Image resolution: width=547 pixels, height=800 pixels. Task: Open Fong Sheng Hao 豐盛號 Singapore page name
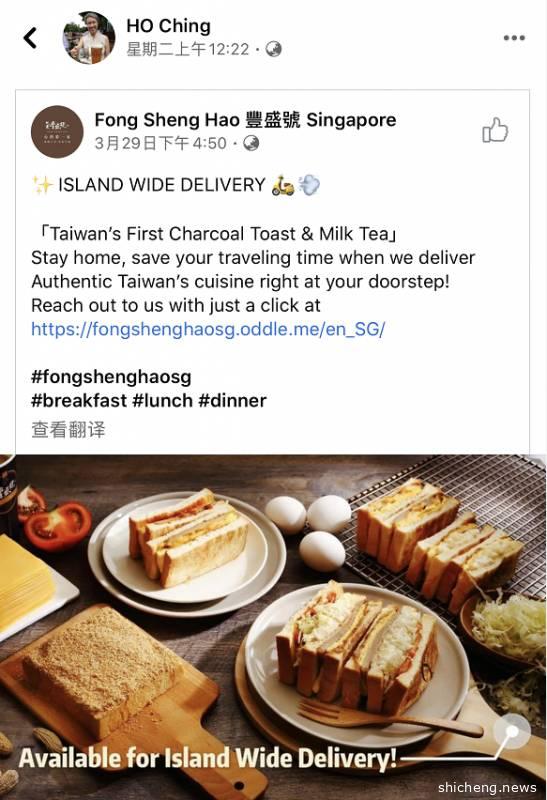245,120
